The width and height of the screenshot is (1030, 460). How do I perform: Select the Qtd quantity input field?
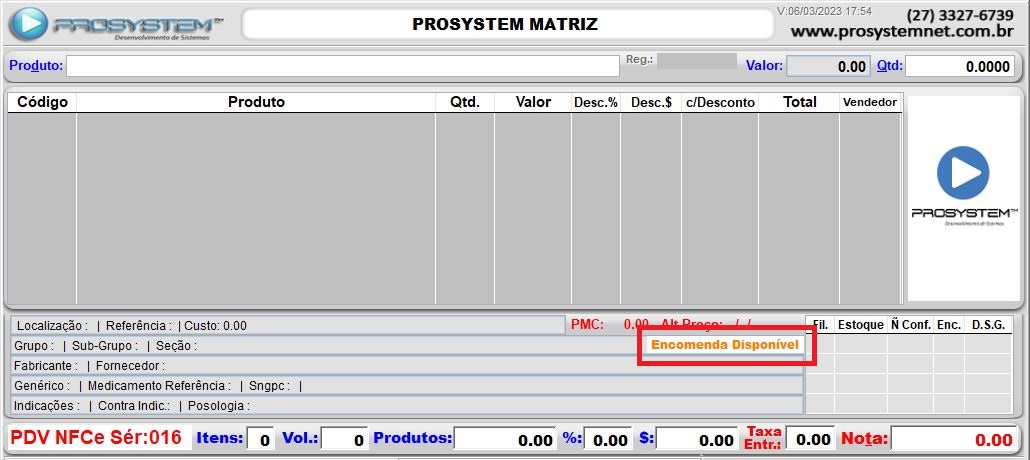960,66
